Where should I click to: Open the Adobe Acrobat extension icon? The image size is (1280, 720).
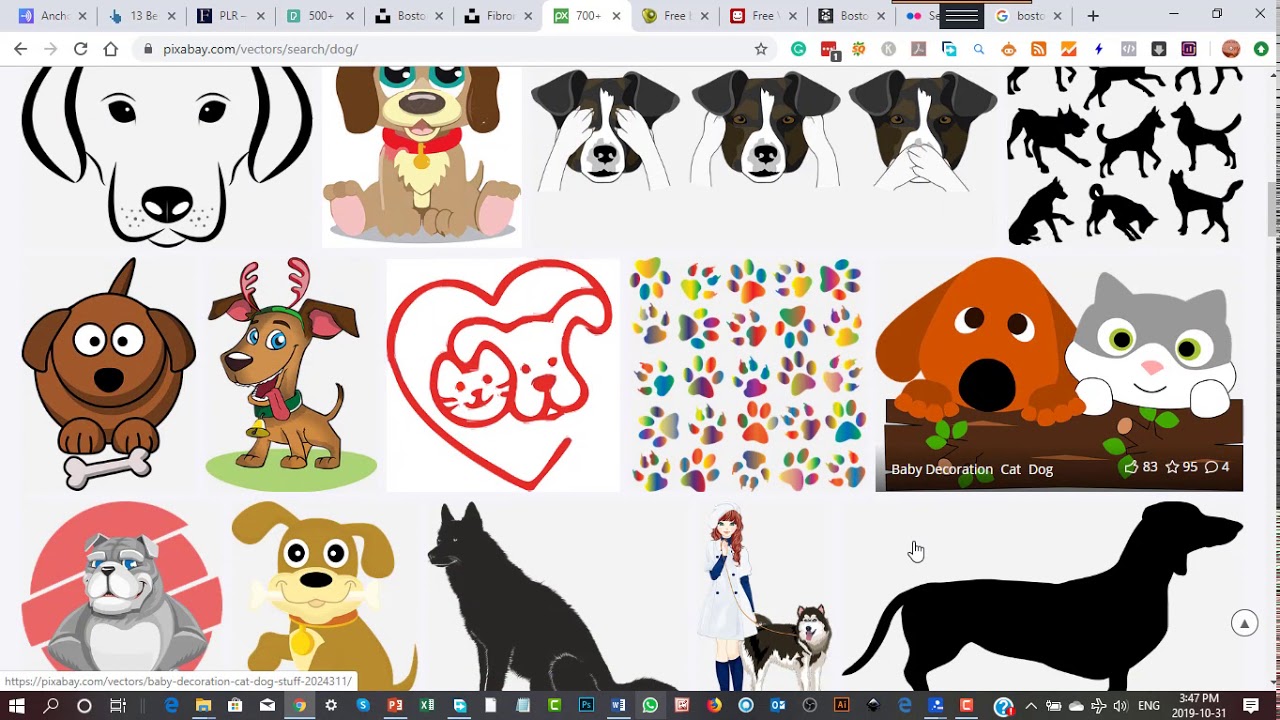[x=918, y=48]
